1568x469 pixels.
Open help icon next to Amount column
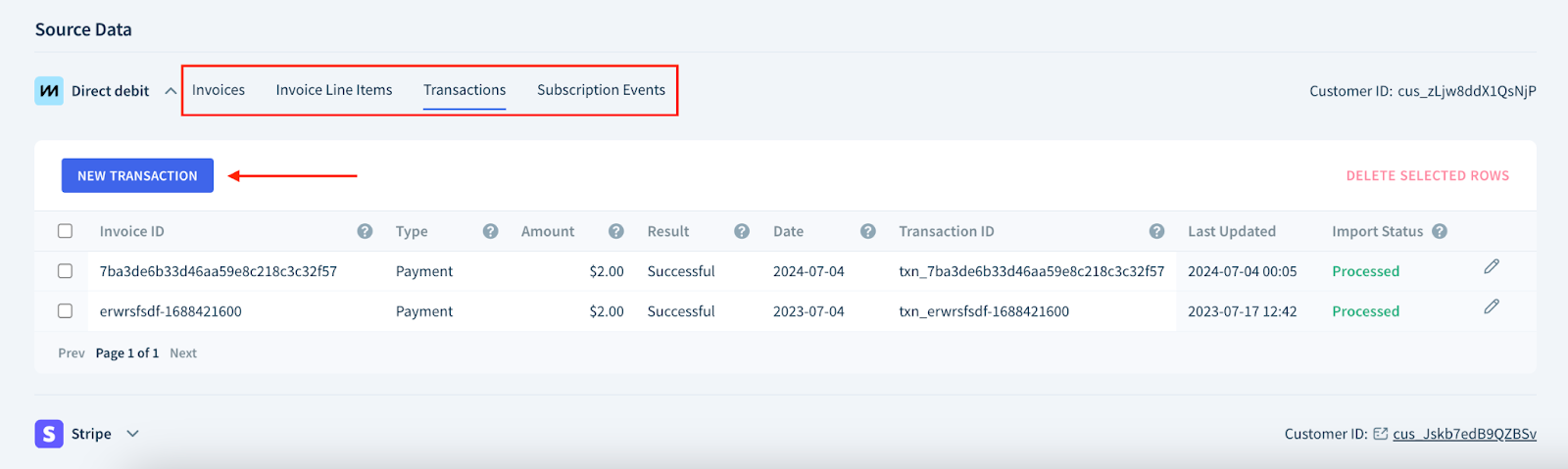click(x=615, y=231)
